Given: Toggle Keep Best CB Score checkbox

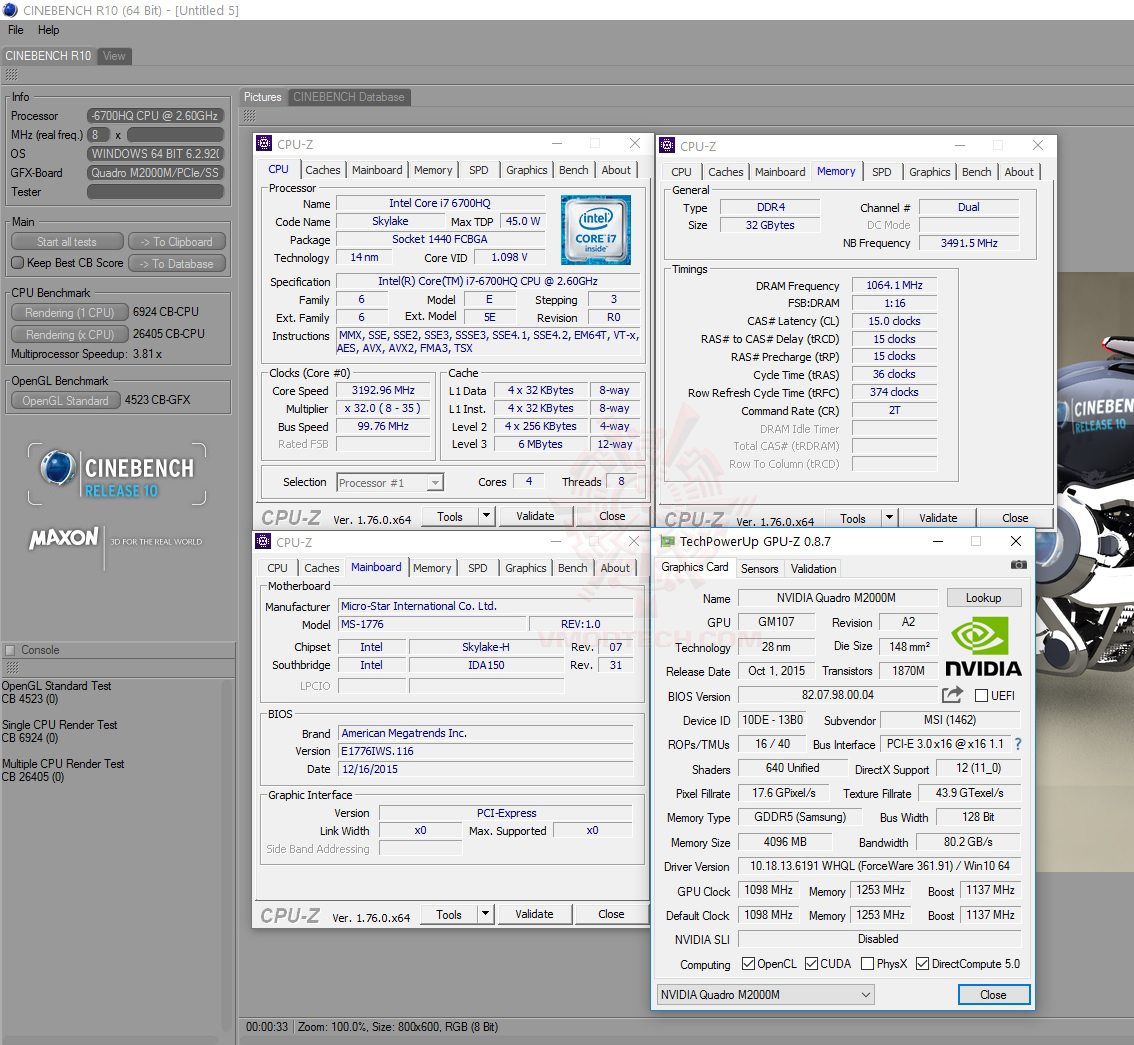Looking at the screenshot, I should pyautogui.click(x=18, y=263).
